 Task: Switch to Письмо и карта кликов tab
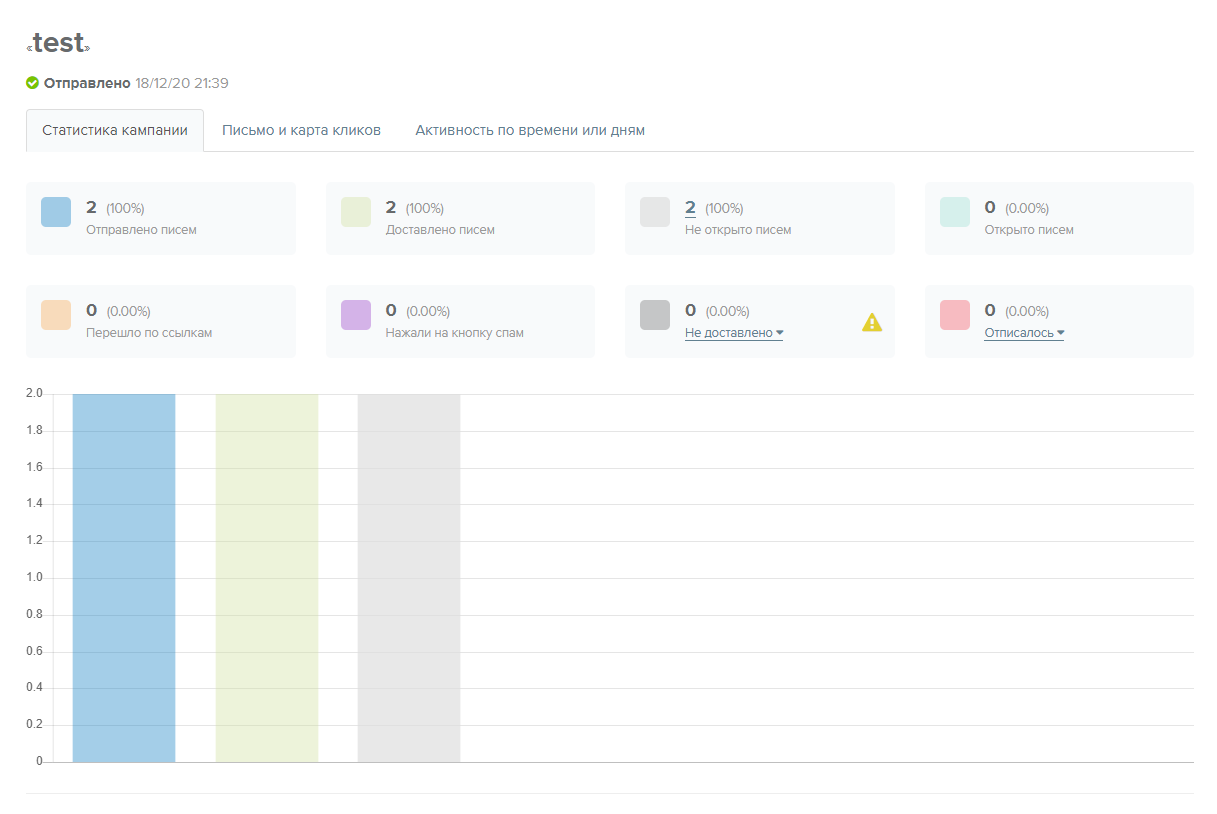click(301, 131)
